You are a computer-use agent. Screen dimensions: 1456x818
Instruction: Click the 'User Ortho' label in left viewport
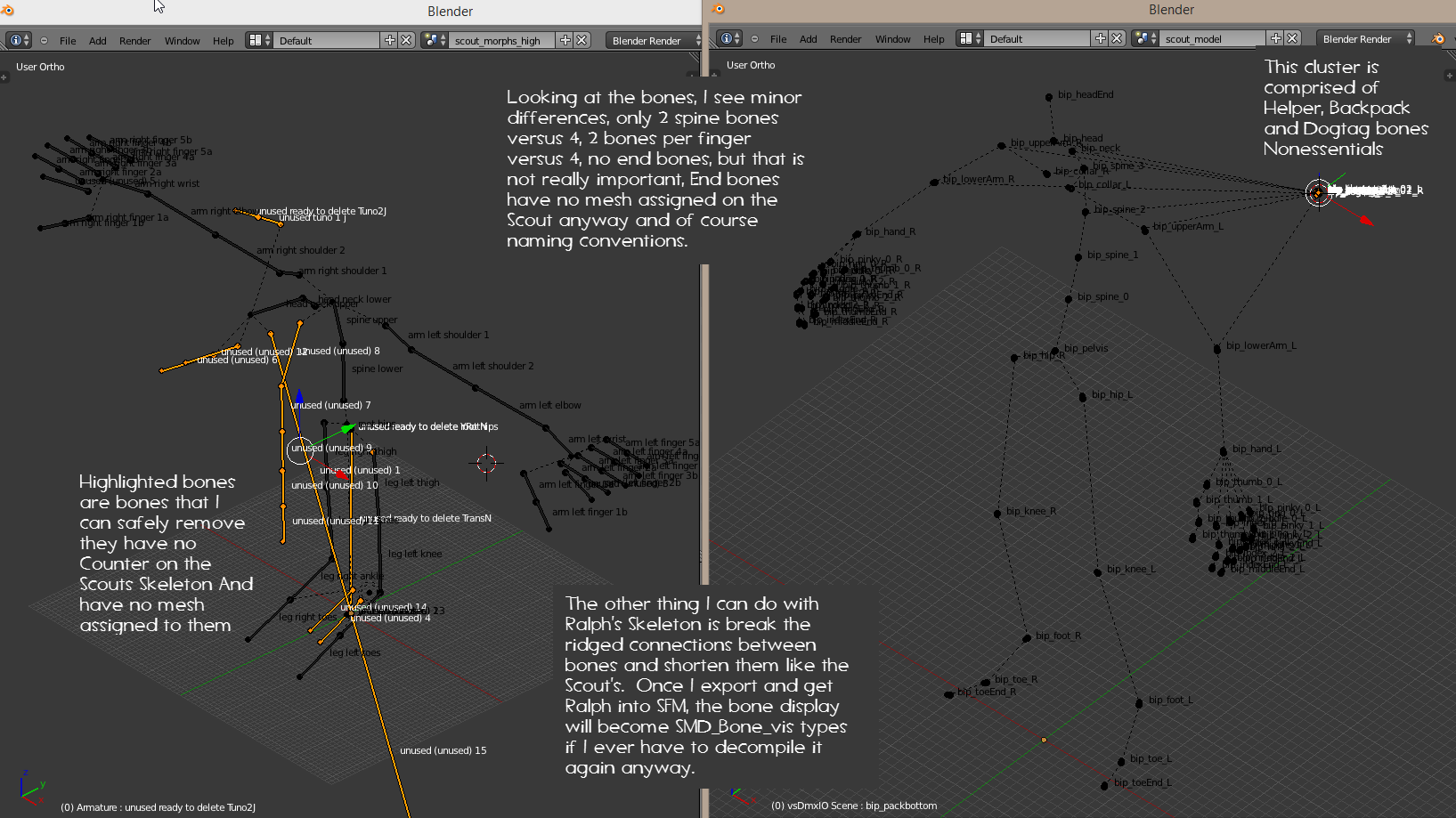tap(40, 67)
